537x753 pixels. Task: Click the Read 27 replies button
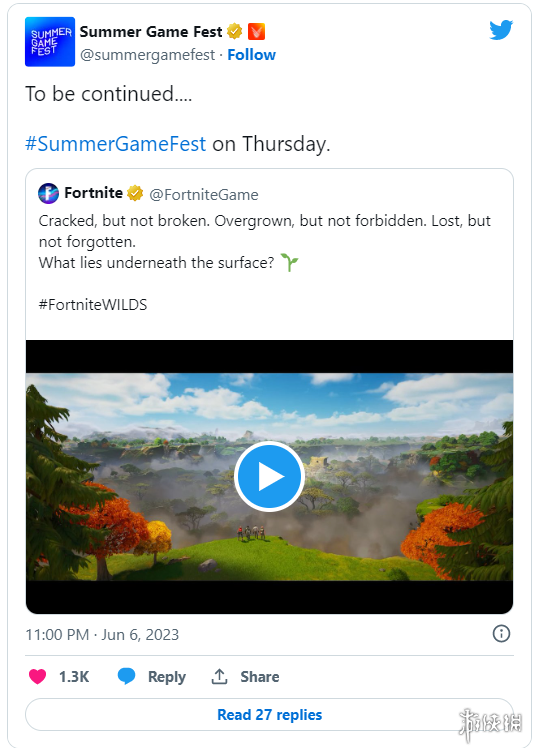[269, 715]
